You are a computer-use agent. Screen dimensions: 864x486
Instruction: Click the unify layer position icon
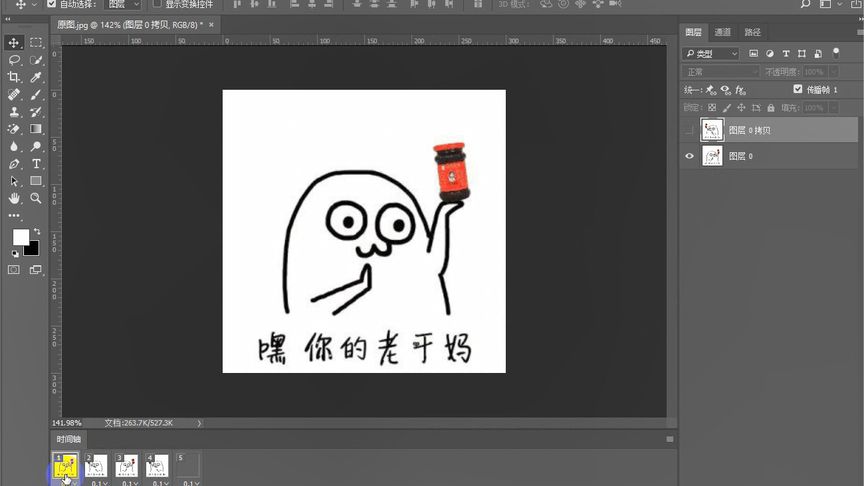[x=711, y=89]
